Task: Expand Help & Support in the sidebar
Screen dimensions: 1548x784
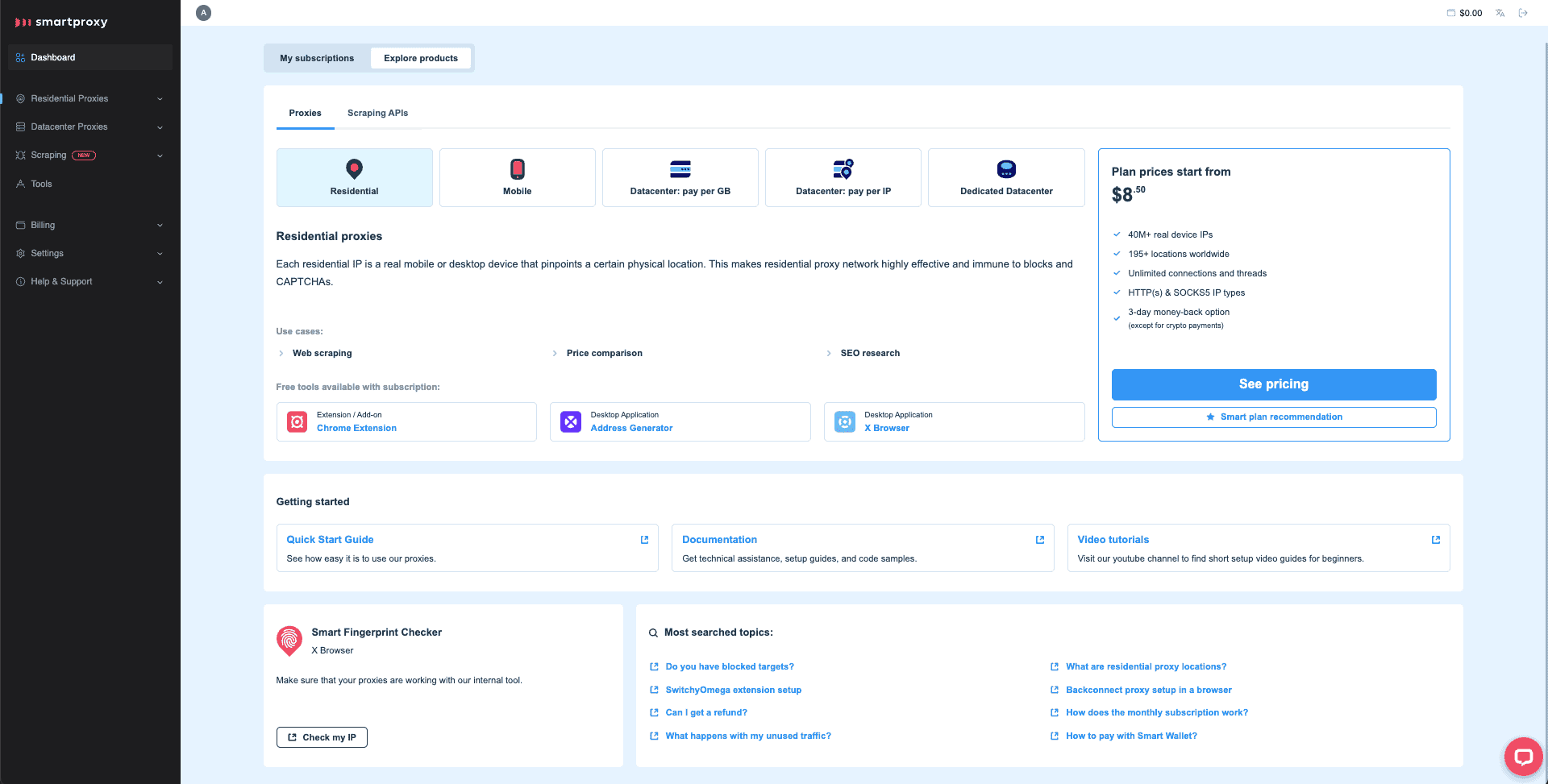Action: (x=90, y=281)
